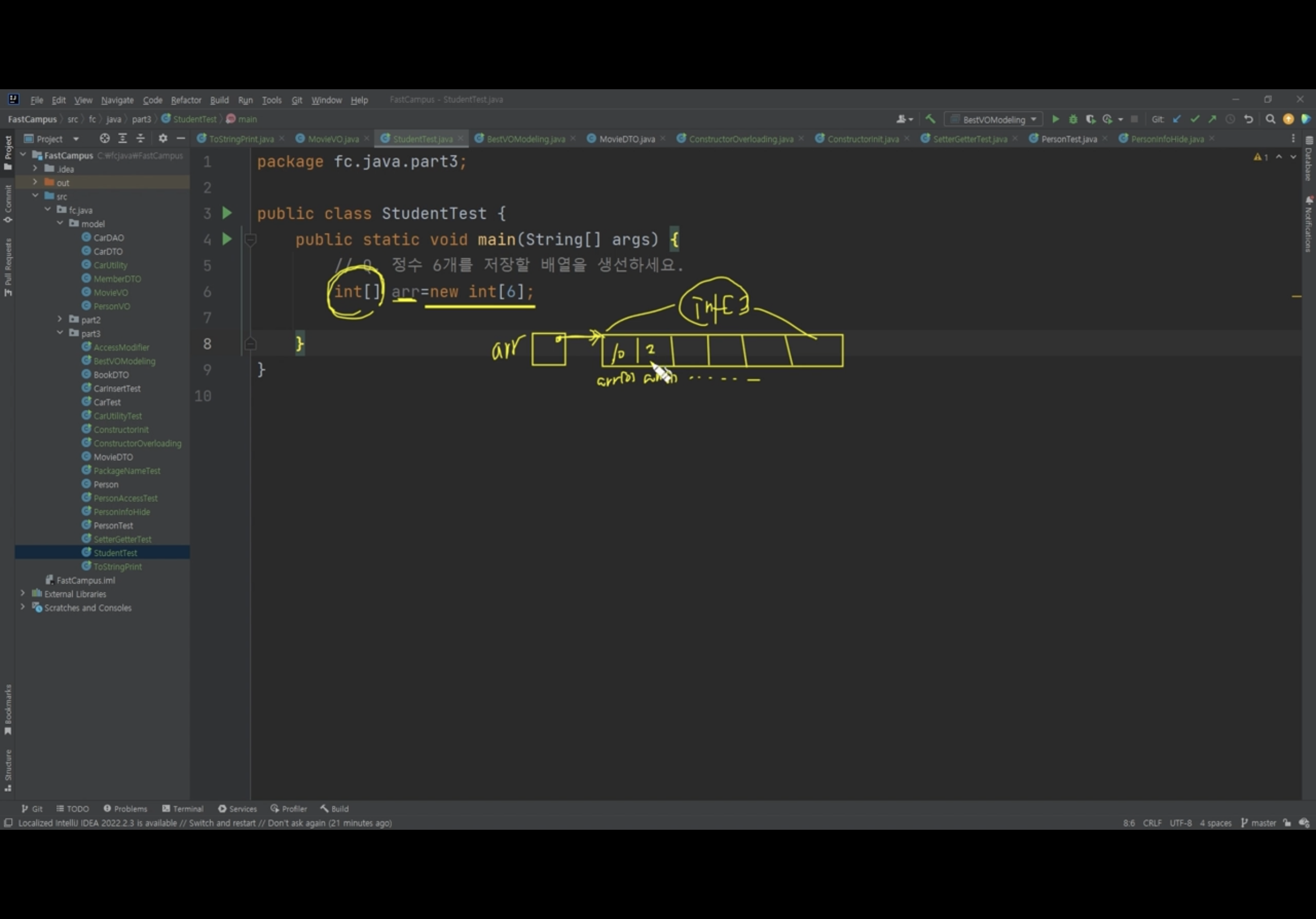1316x919 pixels.
Task: Hide the Project panel with minus icon
Action: click(x=181, y=138)
